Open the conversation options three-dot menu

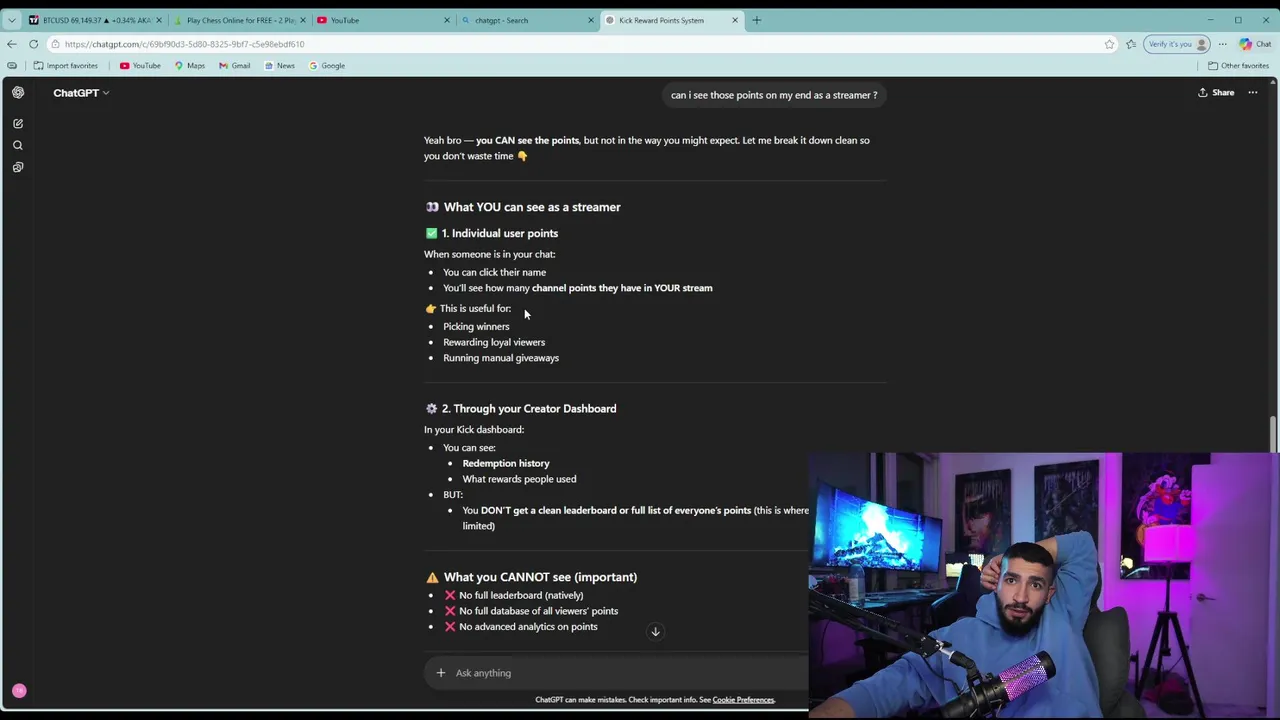tap(1253, 93)
